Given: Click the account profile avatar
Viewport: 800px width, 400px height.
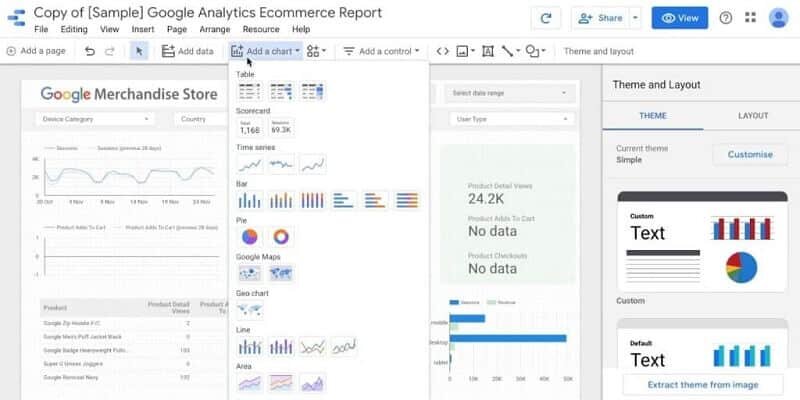Looking at the screenshot, I should click(779, 18).
